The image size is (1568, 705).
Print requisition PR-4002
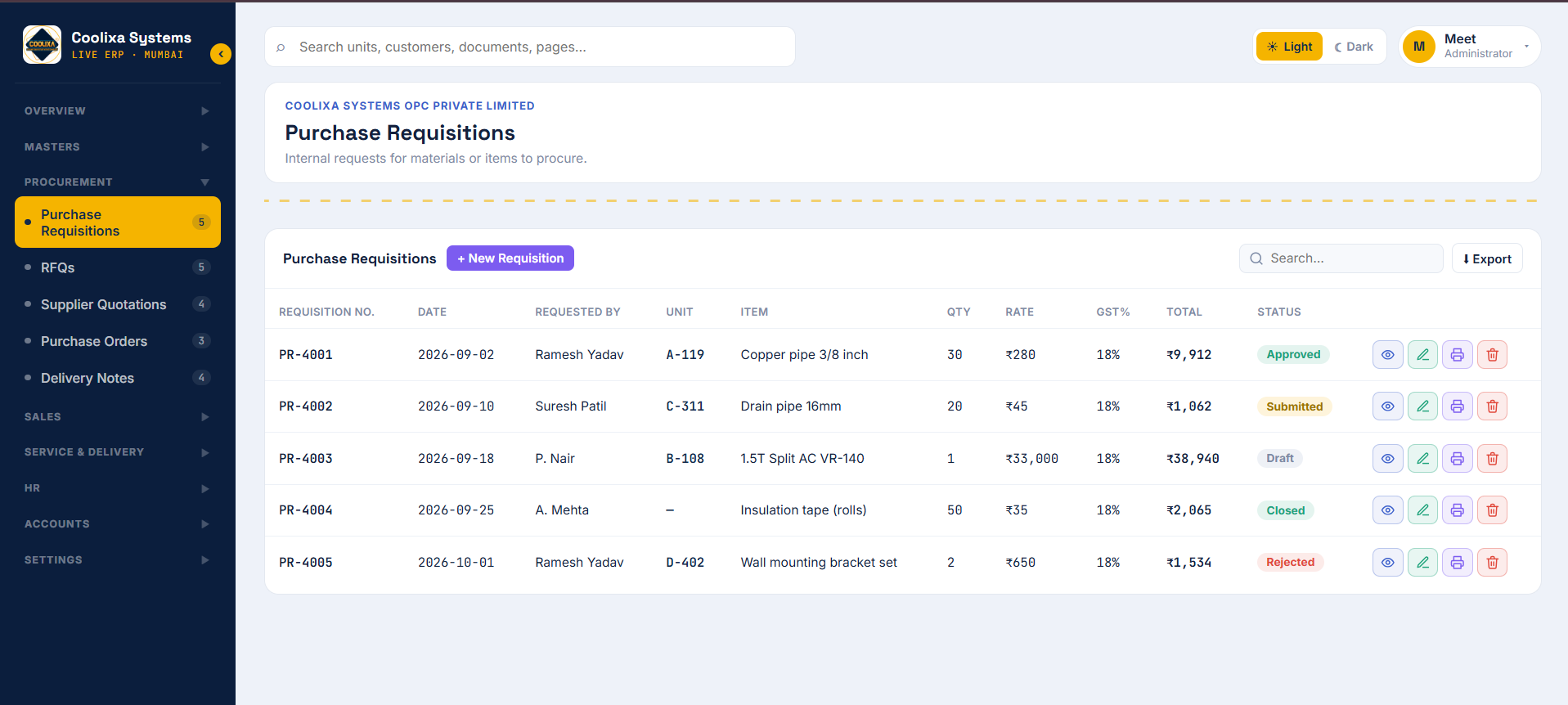1458,406
